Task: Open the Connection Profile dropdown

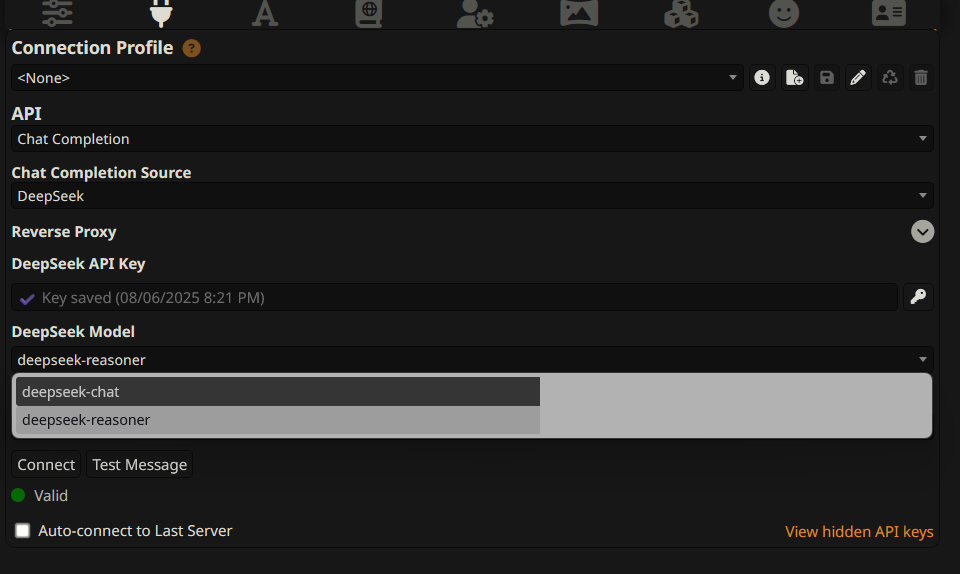Action: pyautogui.click(x=377, y=78)
